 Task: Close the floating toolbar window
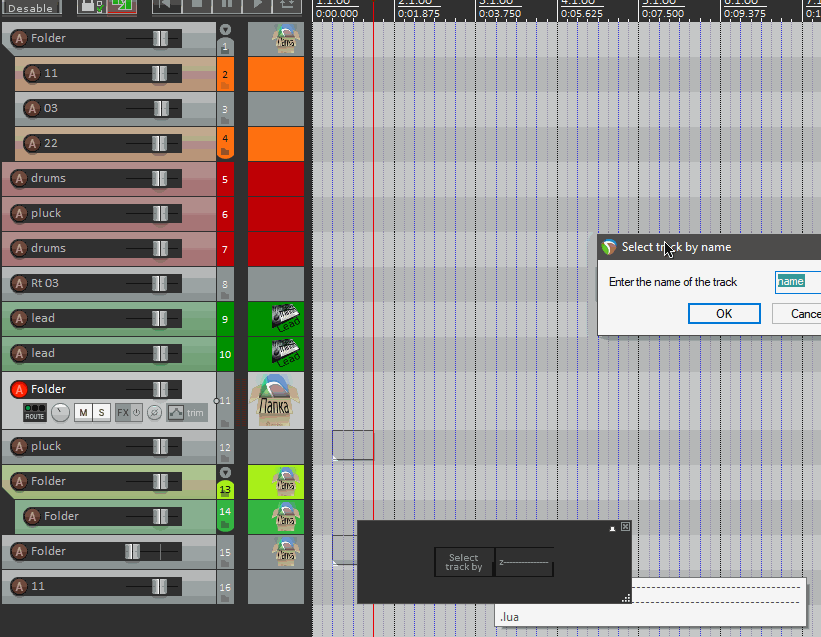(x=626, y=527)
